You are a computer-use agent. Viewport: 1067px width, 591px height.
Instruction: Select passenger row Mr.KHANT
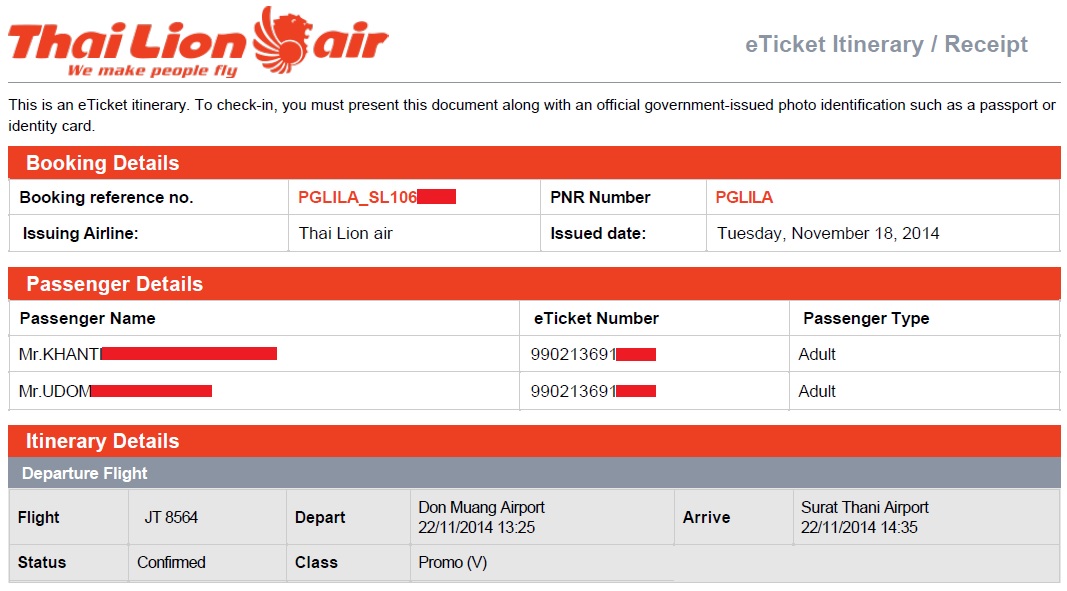534,354
